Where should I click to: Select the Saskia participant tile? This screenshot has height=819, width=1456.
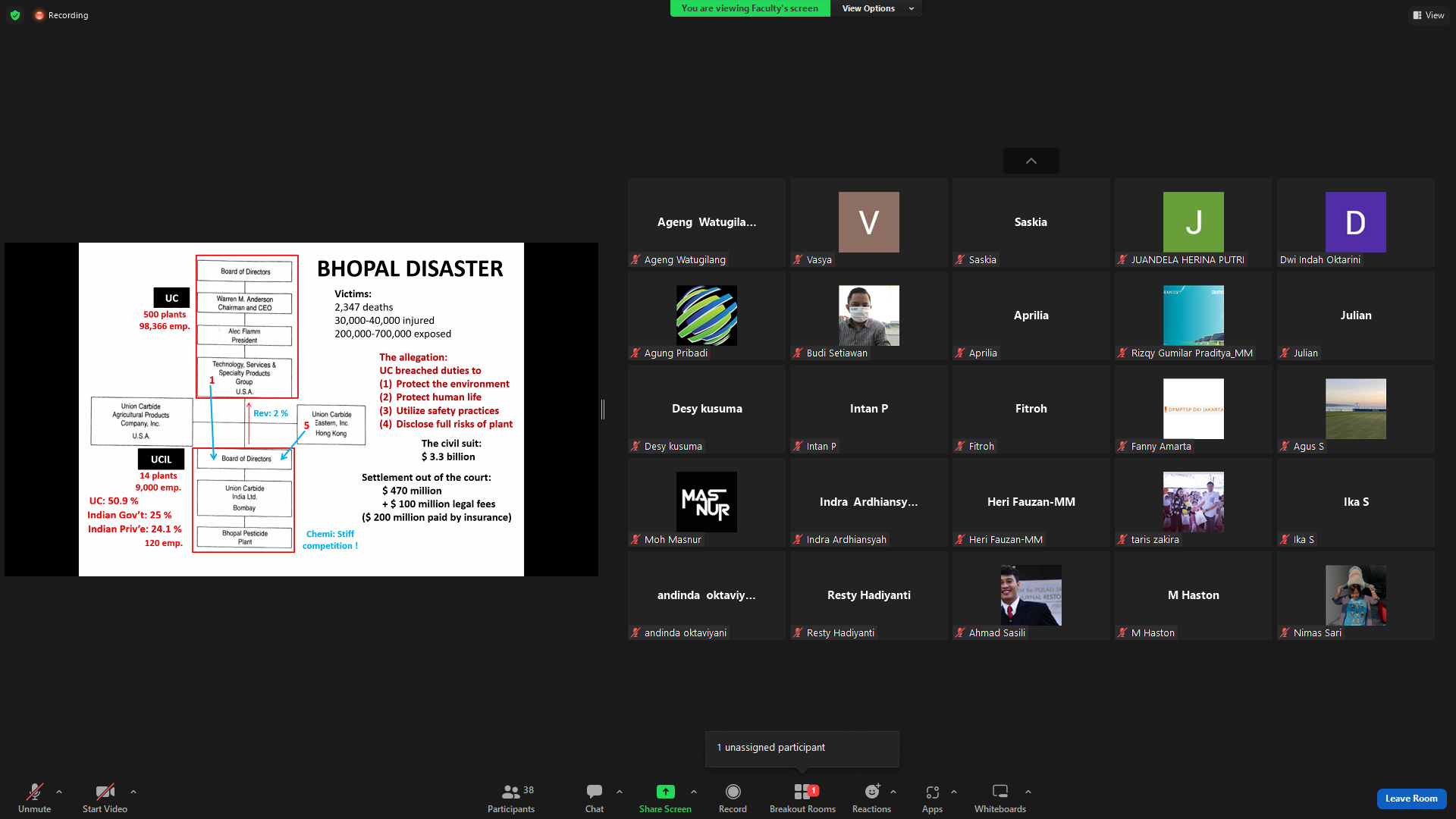pos(1031,222)
